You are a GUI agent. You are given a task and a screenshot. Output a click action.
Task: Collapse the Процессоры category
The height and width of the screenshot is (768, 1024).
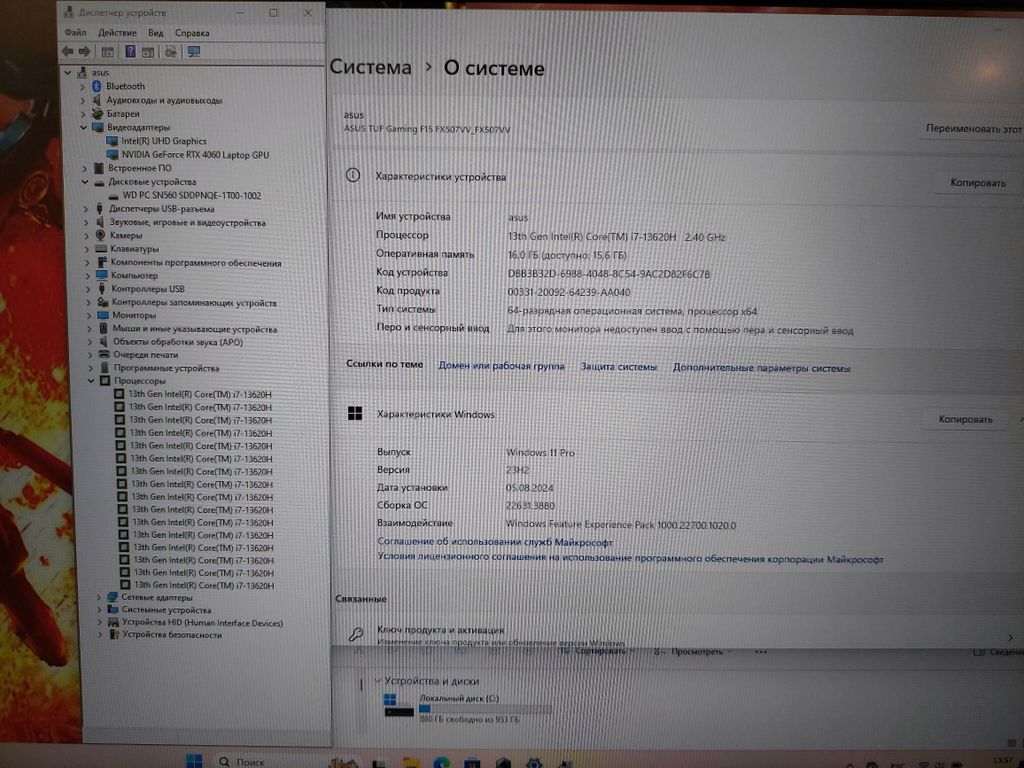(91, 381)
